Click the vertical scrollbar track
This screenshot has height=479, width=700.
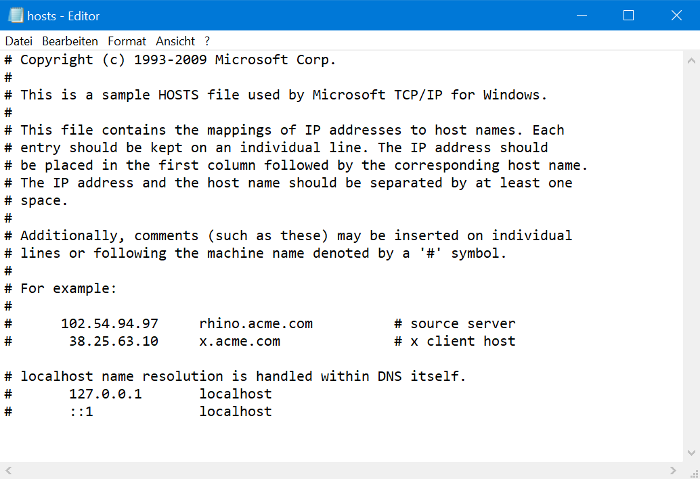(691, 250)
